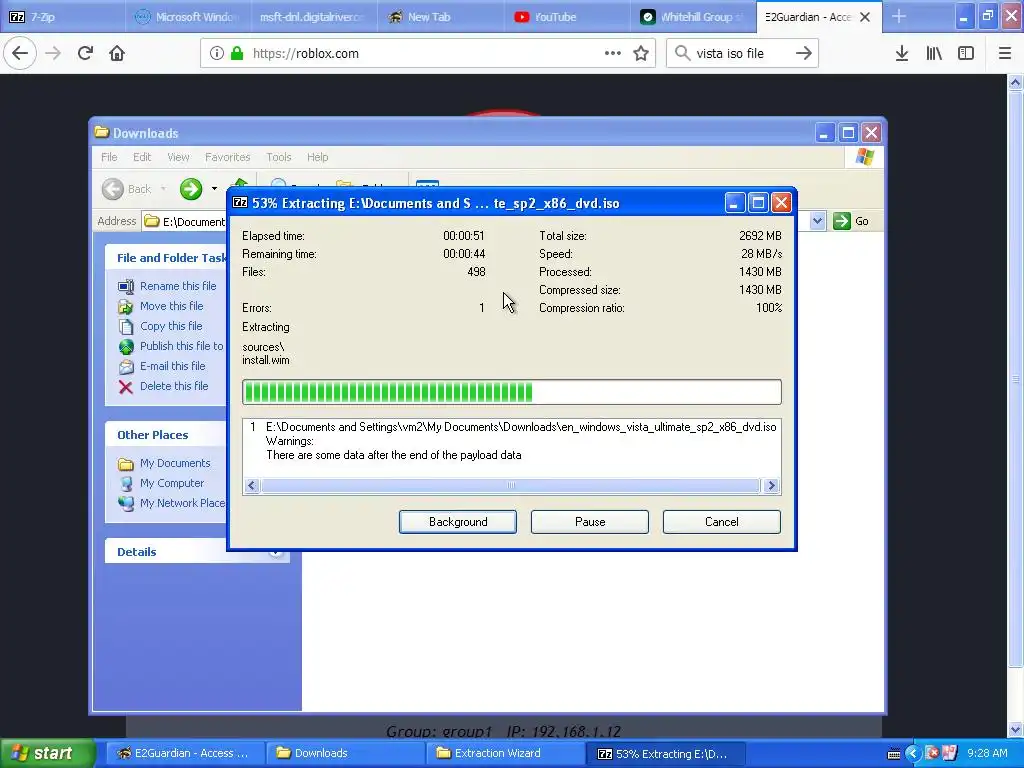Click the green padlock icon in URL bar
This screenshot has width=1024, height=768.
(x=237, y=53)
